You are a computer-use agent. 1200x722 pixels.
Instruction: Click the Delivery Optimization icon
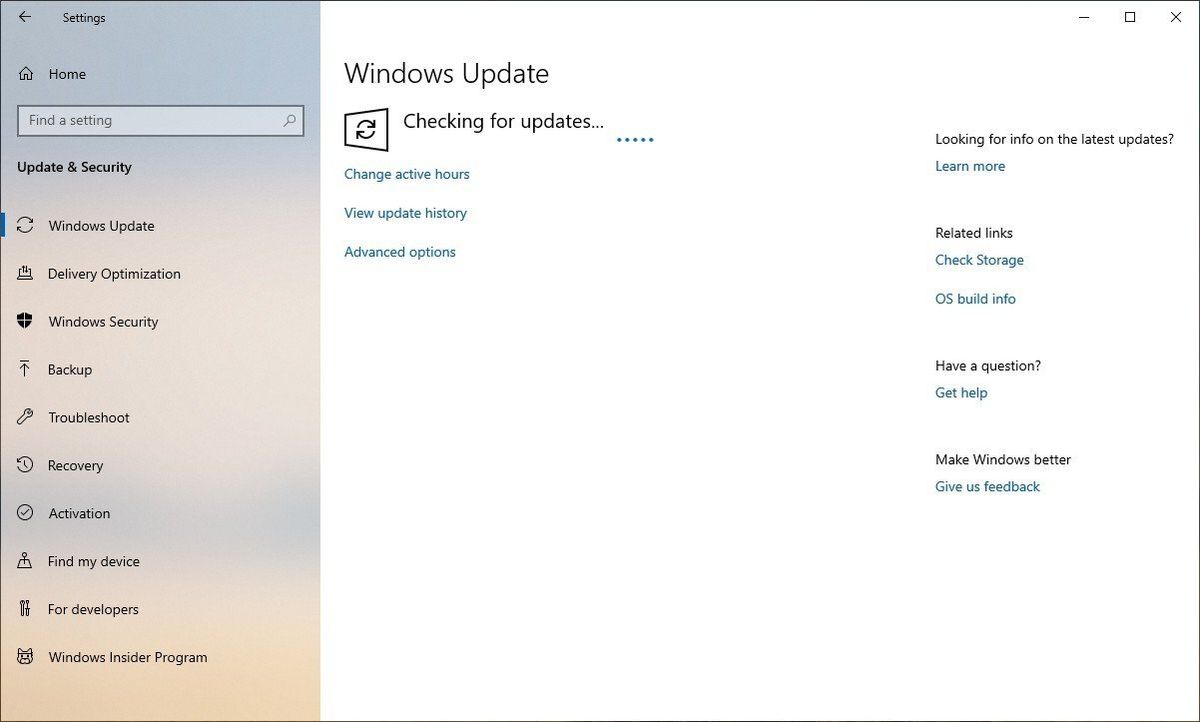pos(25,273)
